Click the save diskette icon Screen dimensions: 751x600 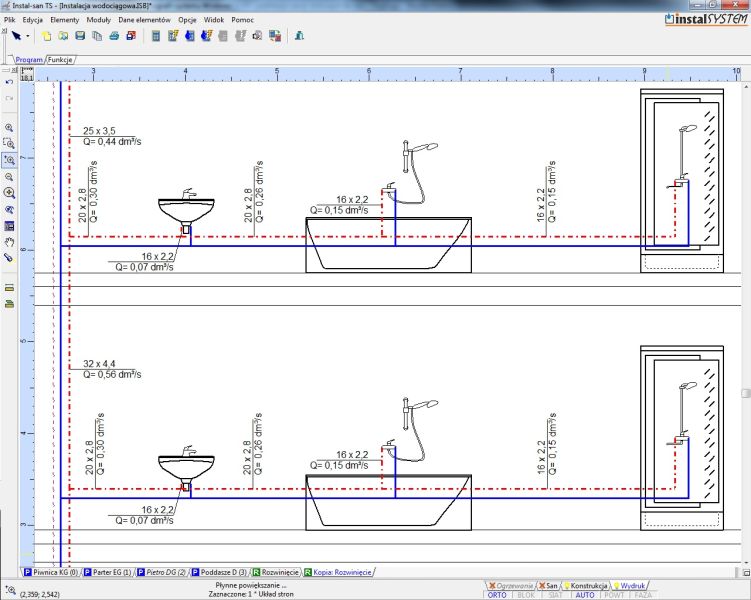click(x=80, y=36)
